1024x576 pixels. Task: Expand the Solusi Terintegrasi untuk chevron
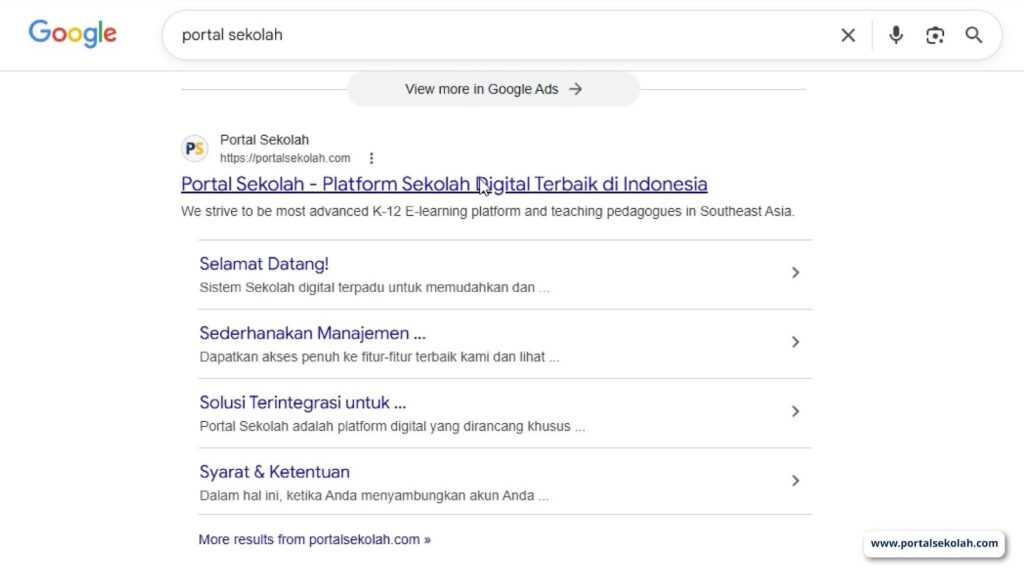795,411
